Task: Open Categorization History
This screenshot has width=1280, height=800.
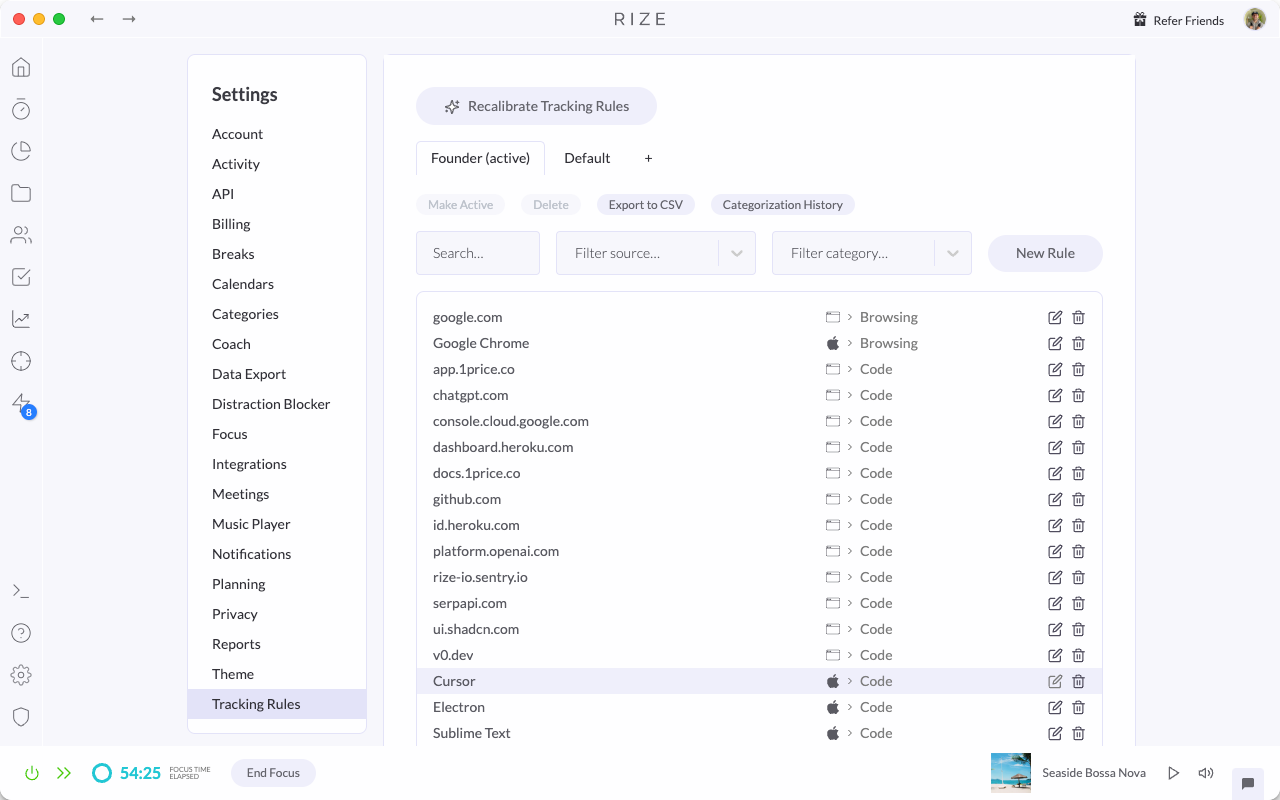Action: point(783,205)
